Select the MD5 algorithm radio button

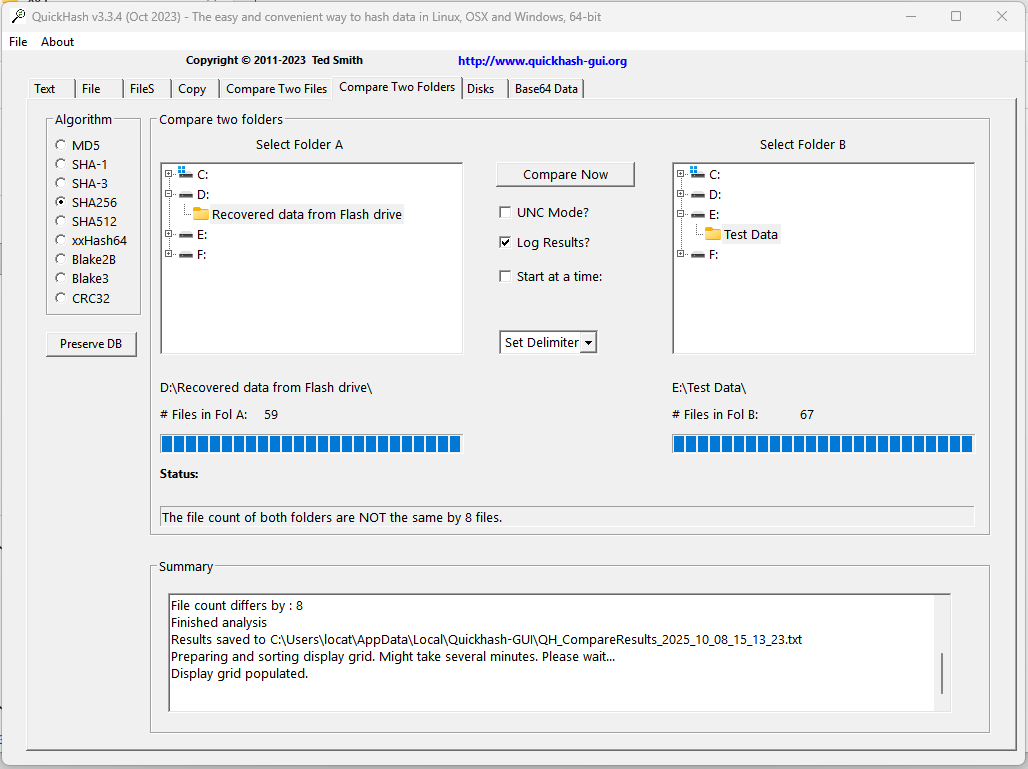pyautogui.click(x=61, y=145)
